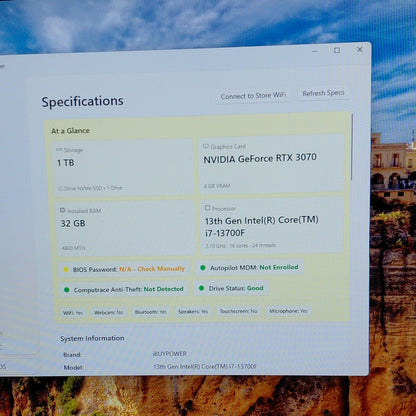The width and height of the screenshot is (416, 416).
Task: Click the Connect to Store WiFi button
Action: coord(253,96)
